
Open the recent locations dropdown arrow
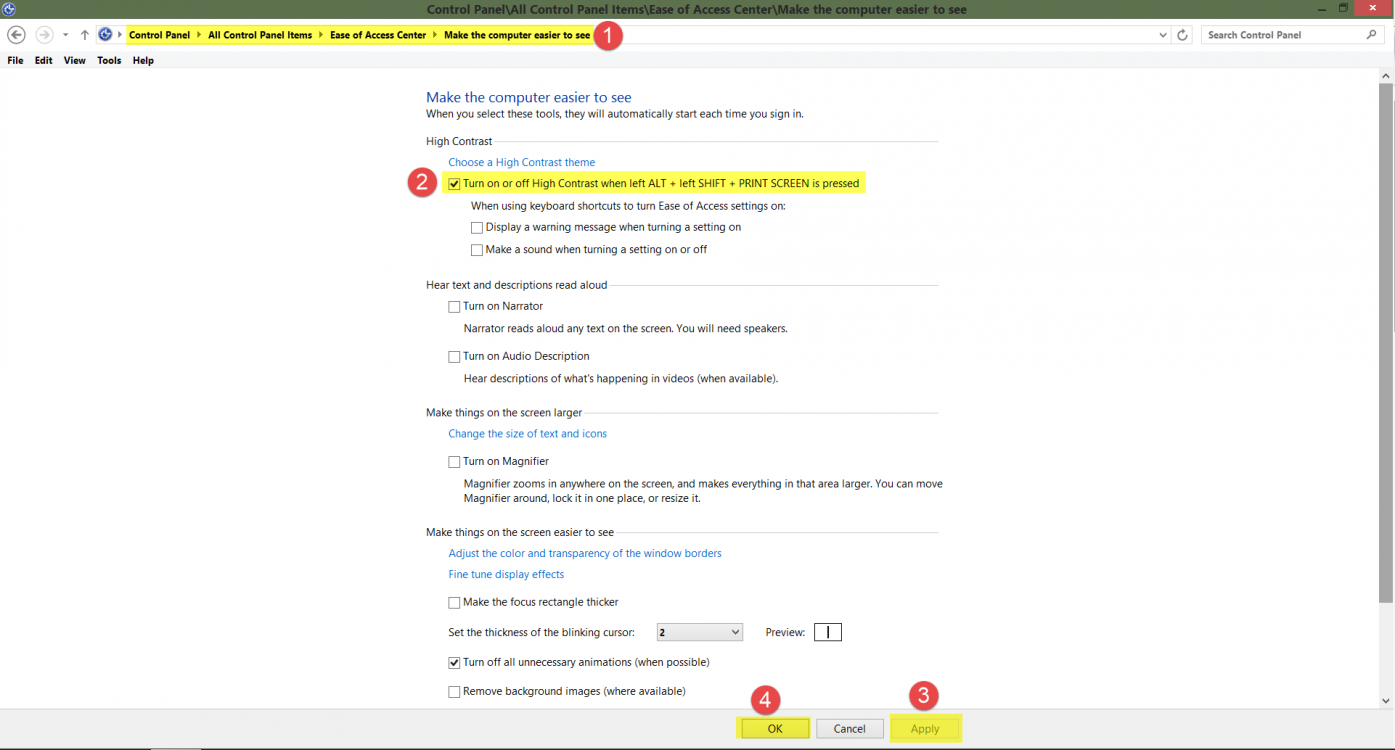coord(65,35)
